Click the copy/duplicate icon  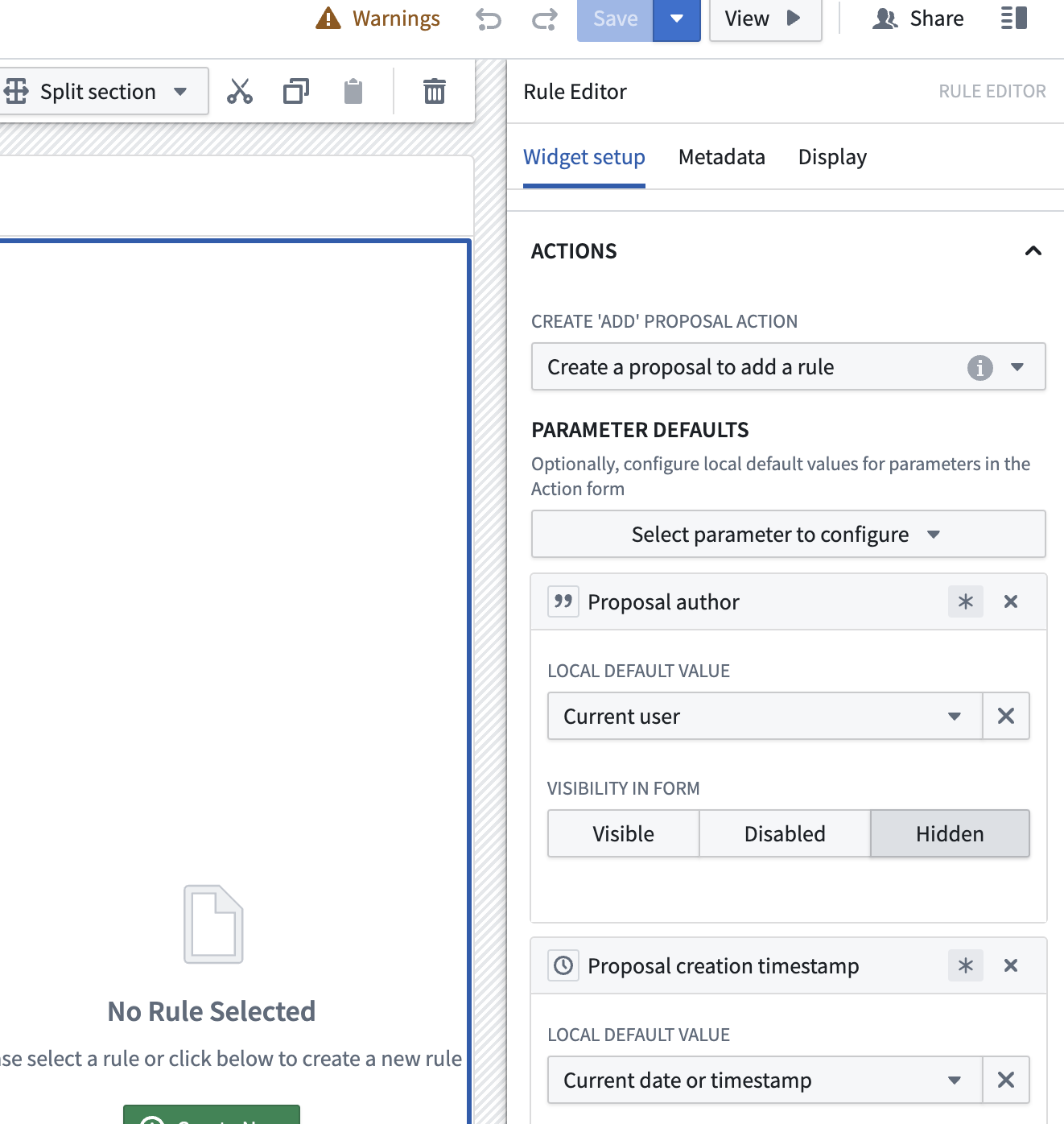296,91
